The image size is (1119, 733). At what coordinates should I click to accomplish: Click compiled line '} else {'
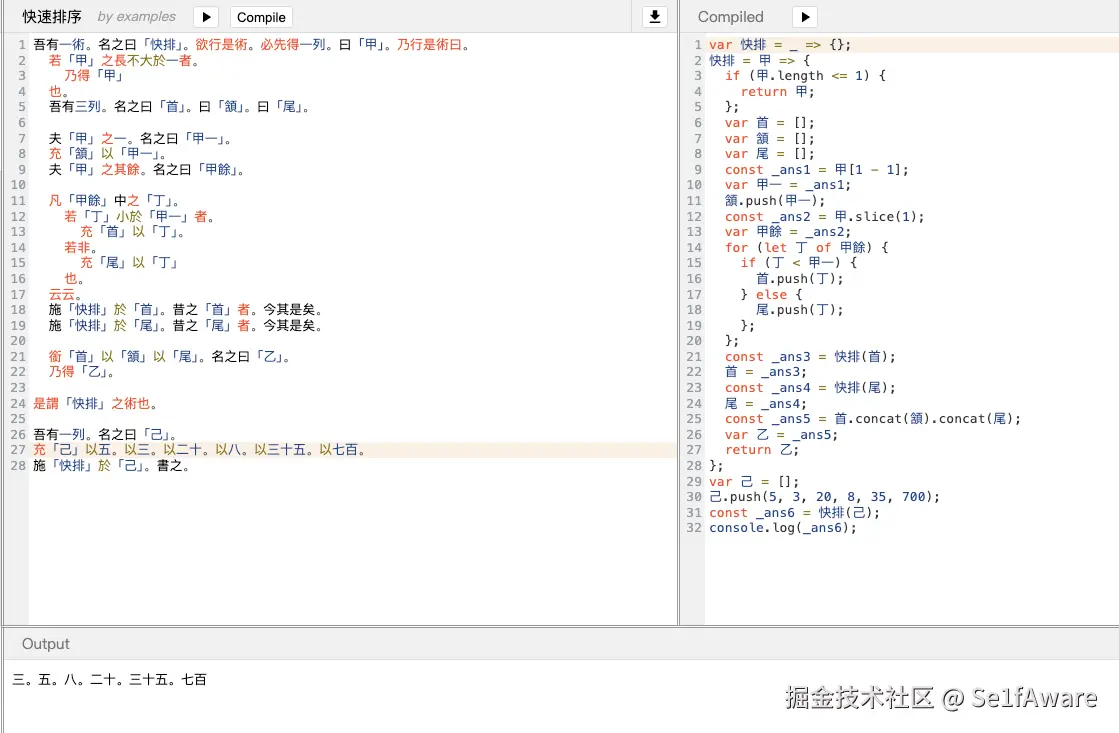(x=771, y=294)
